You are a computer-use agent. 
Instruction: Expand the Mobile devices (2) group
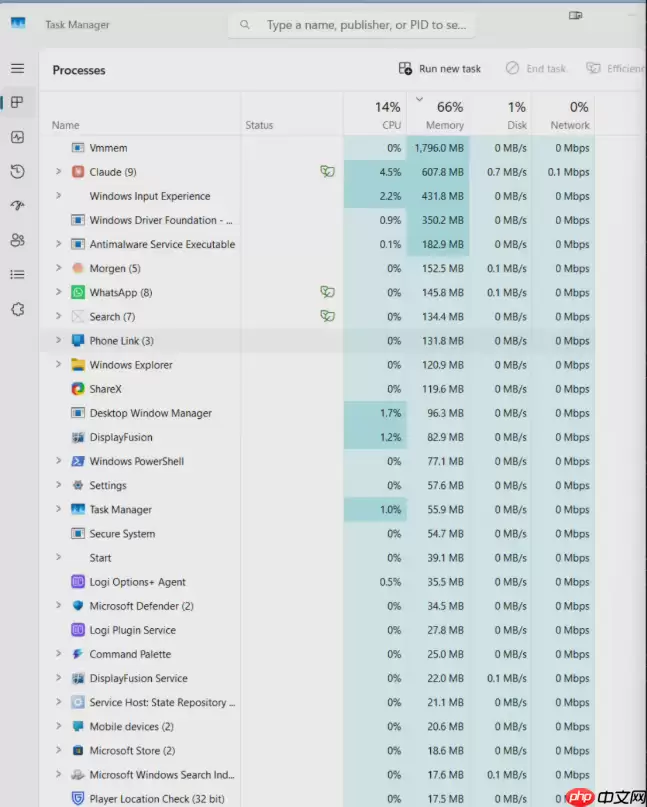[x=58, y=726]
